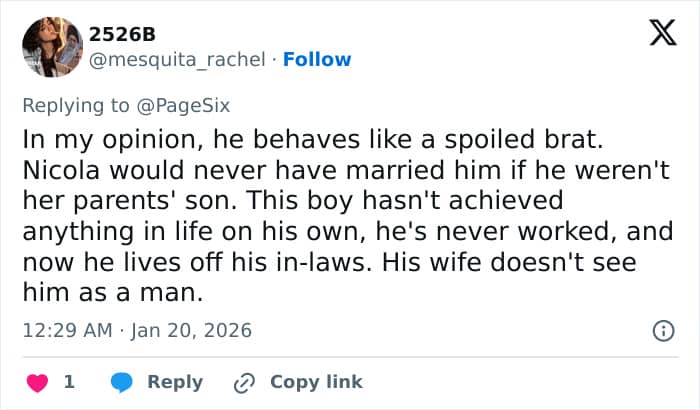
Task: Click the blue reply bubble icon
Action: point(122,382)
